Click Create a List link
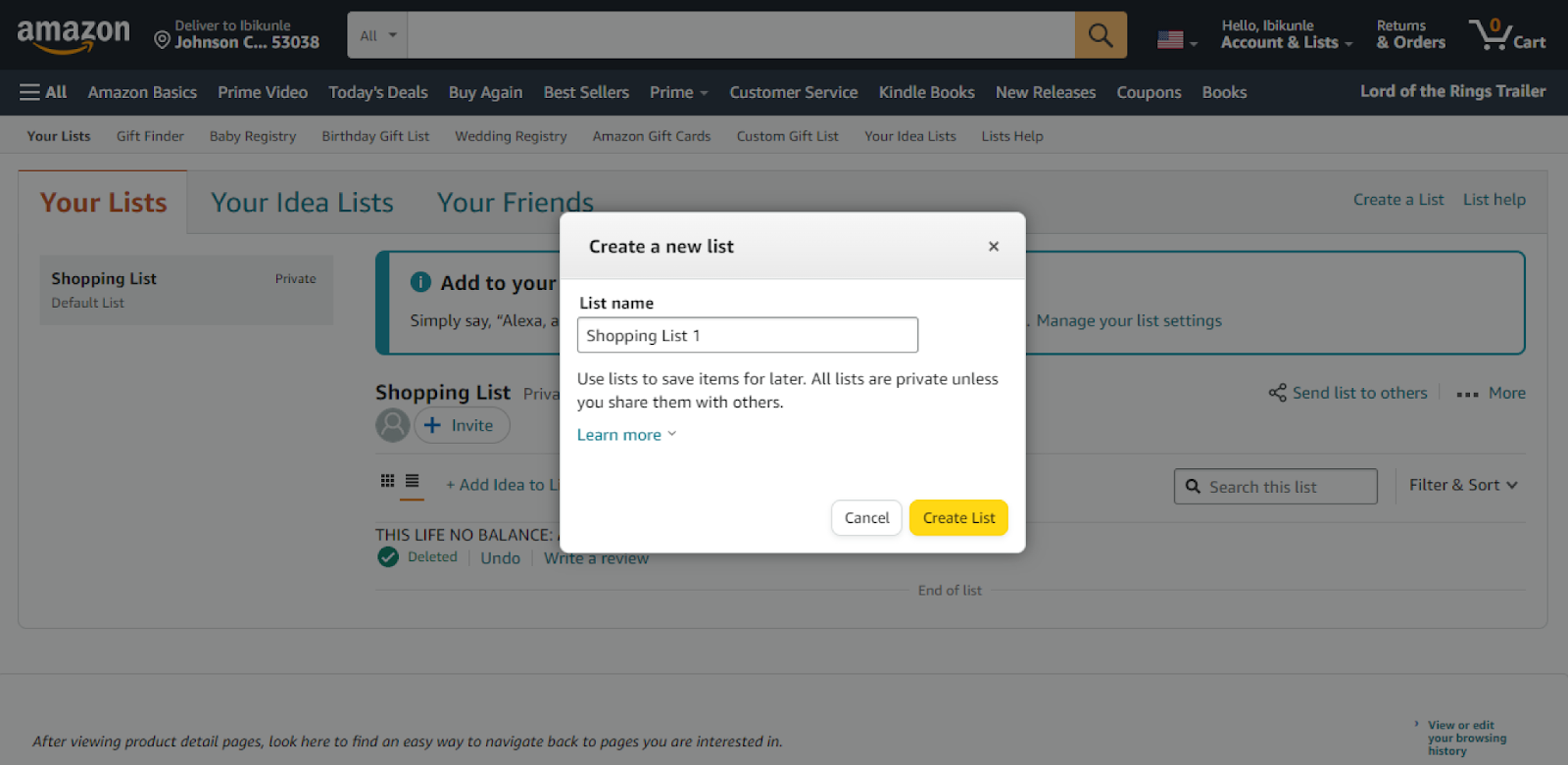 tap(1398, 200)
